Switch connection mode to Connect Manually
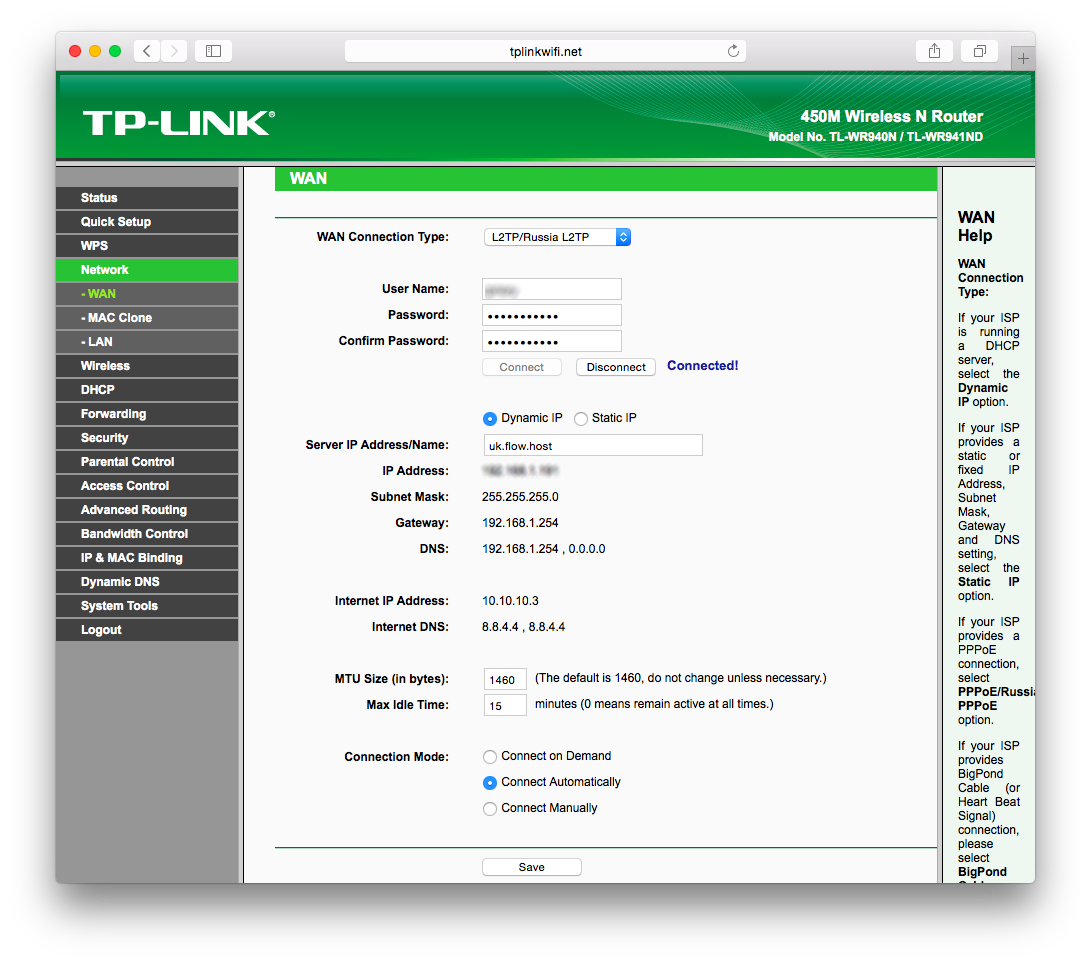The image size is (1091, 963). [490, 808]
